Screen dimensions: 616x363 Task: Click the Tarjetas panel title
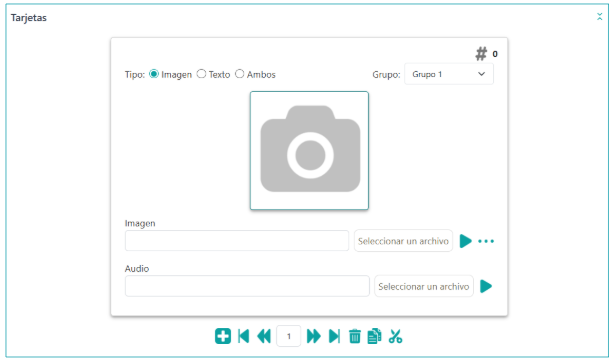point(29,18)
